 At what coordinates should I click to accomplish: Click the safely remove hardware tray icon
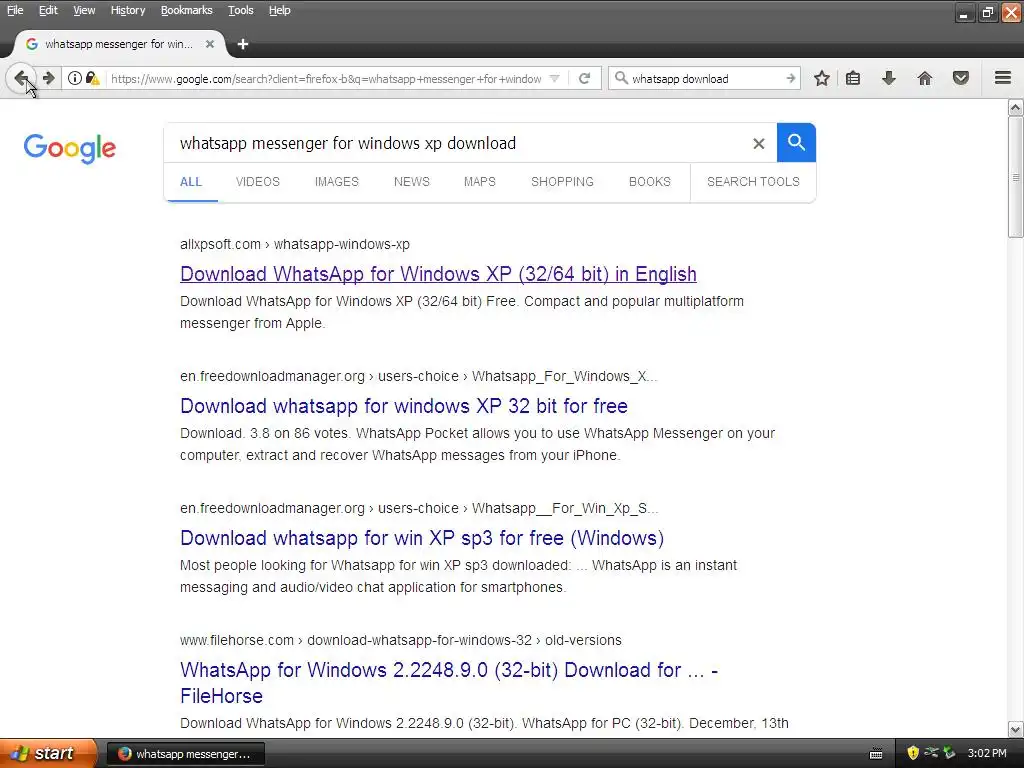click(949, 753)
